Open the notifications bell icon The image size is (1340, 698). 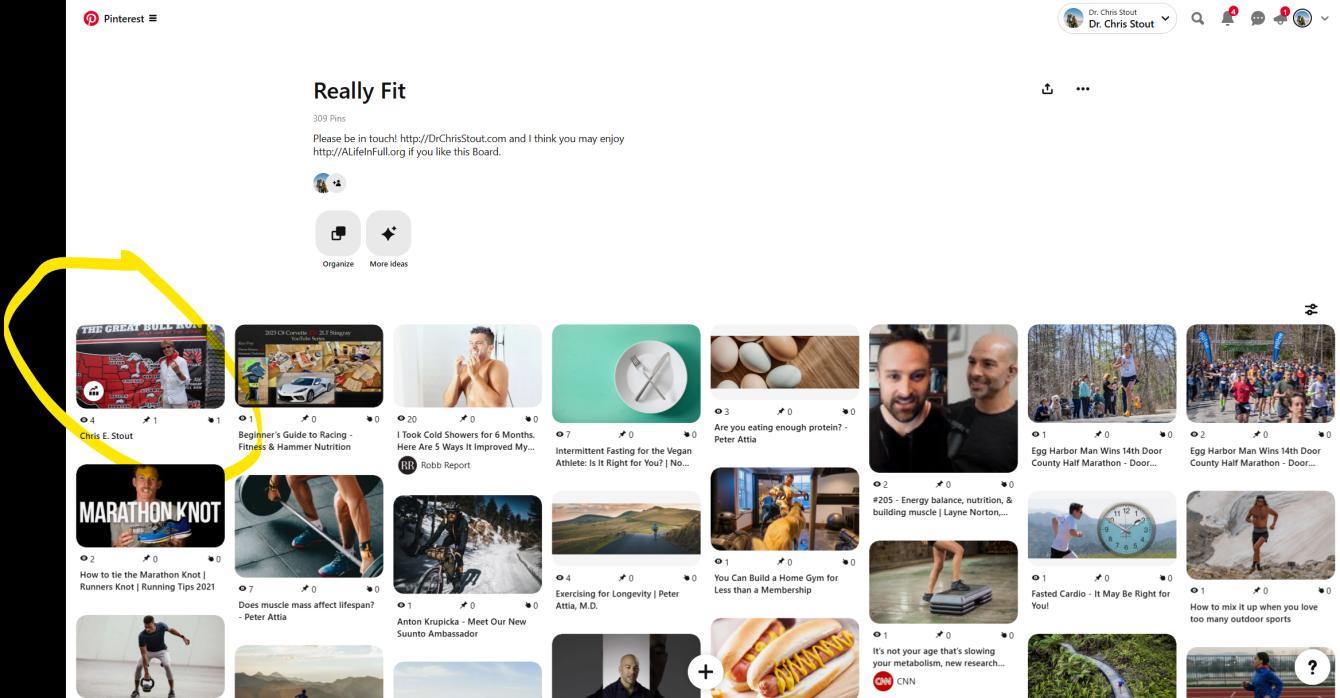pyautogui.click(x=1228, y=18)
